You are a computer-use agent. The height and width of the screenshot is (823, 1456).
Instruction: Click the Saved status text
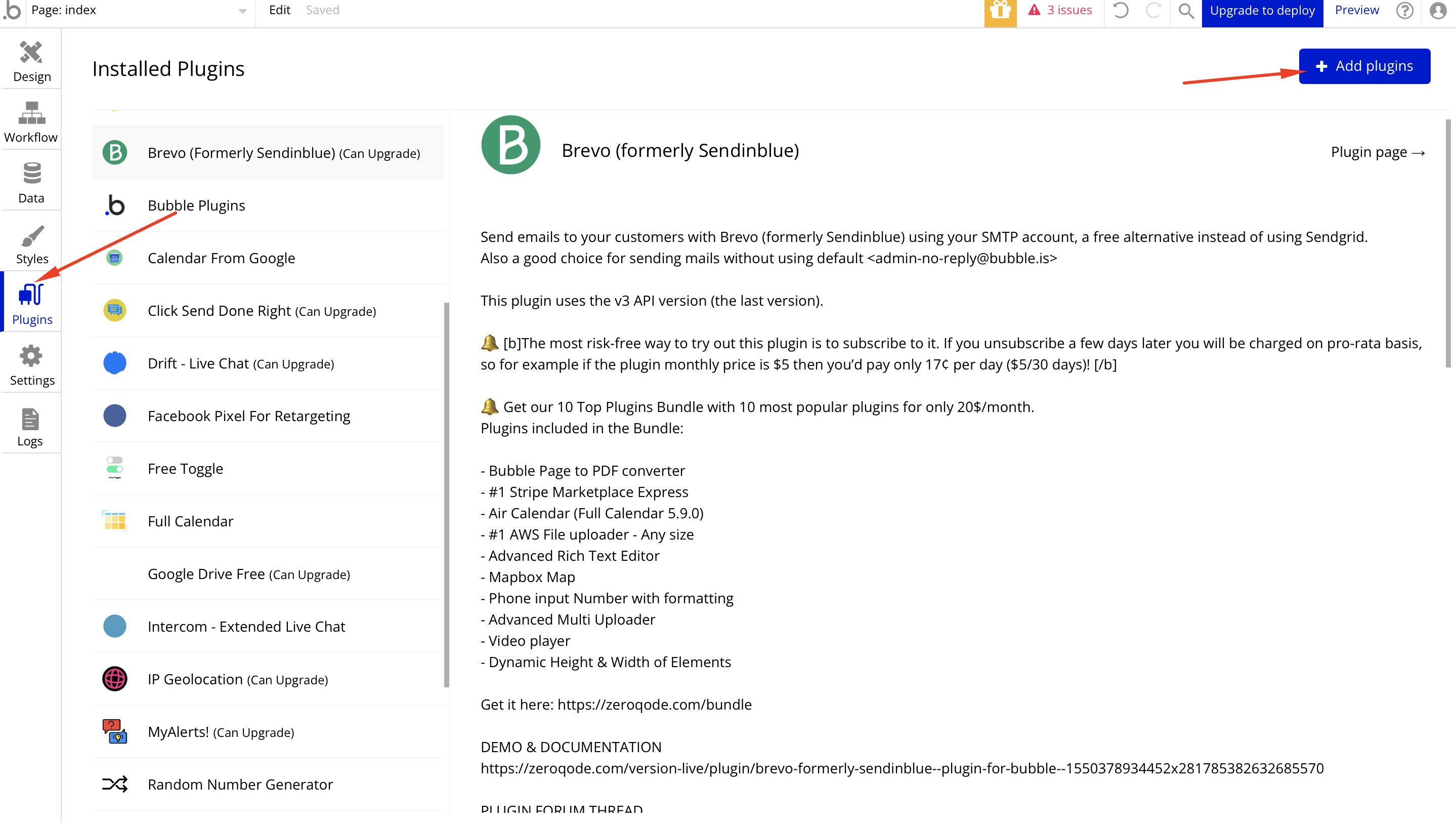tap(322, 10)
